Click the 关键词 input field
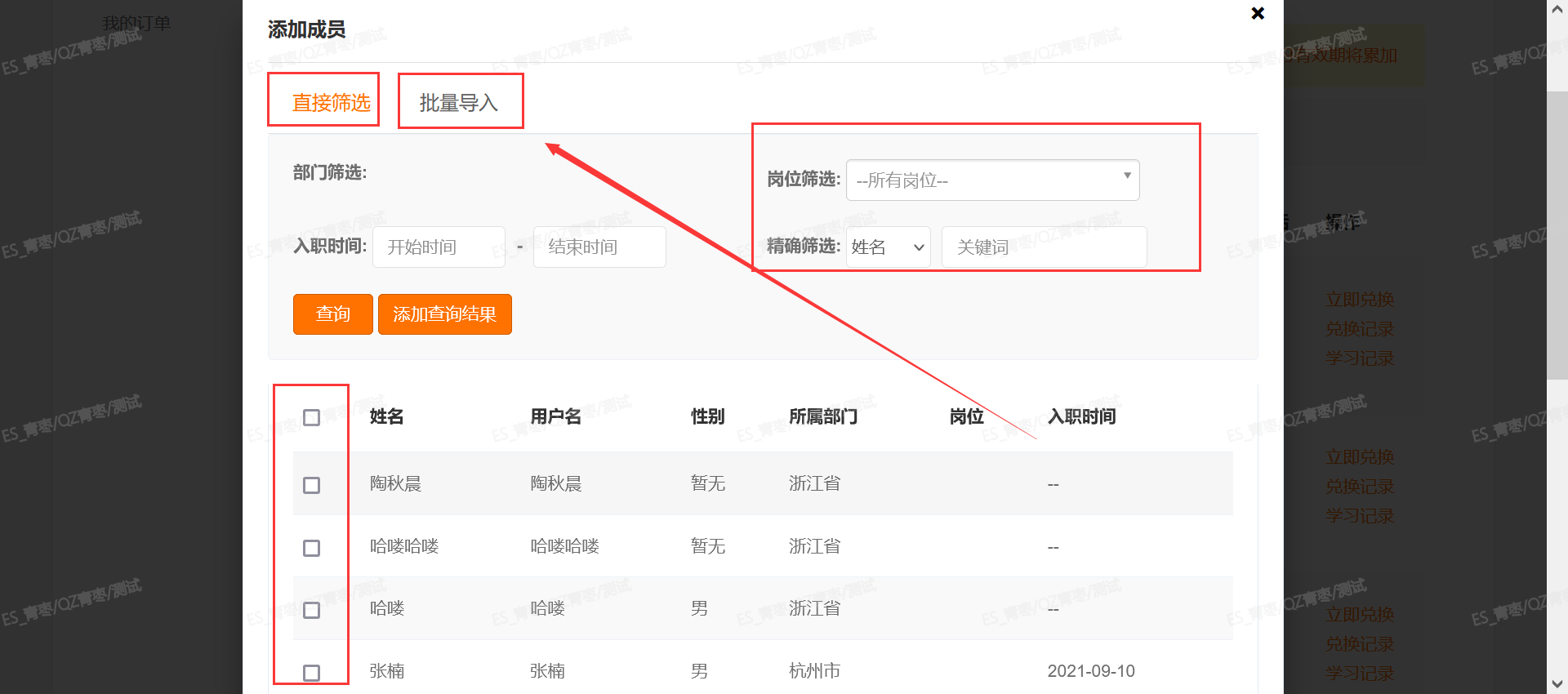This screenshot has width=1568, height=694. coord(1044,247)
